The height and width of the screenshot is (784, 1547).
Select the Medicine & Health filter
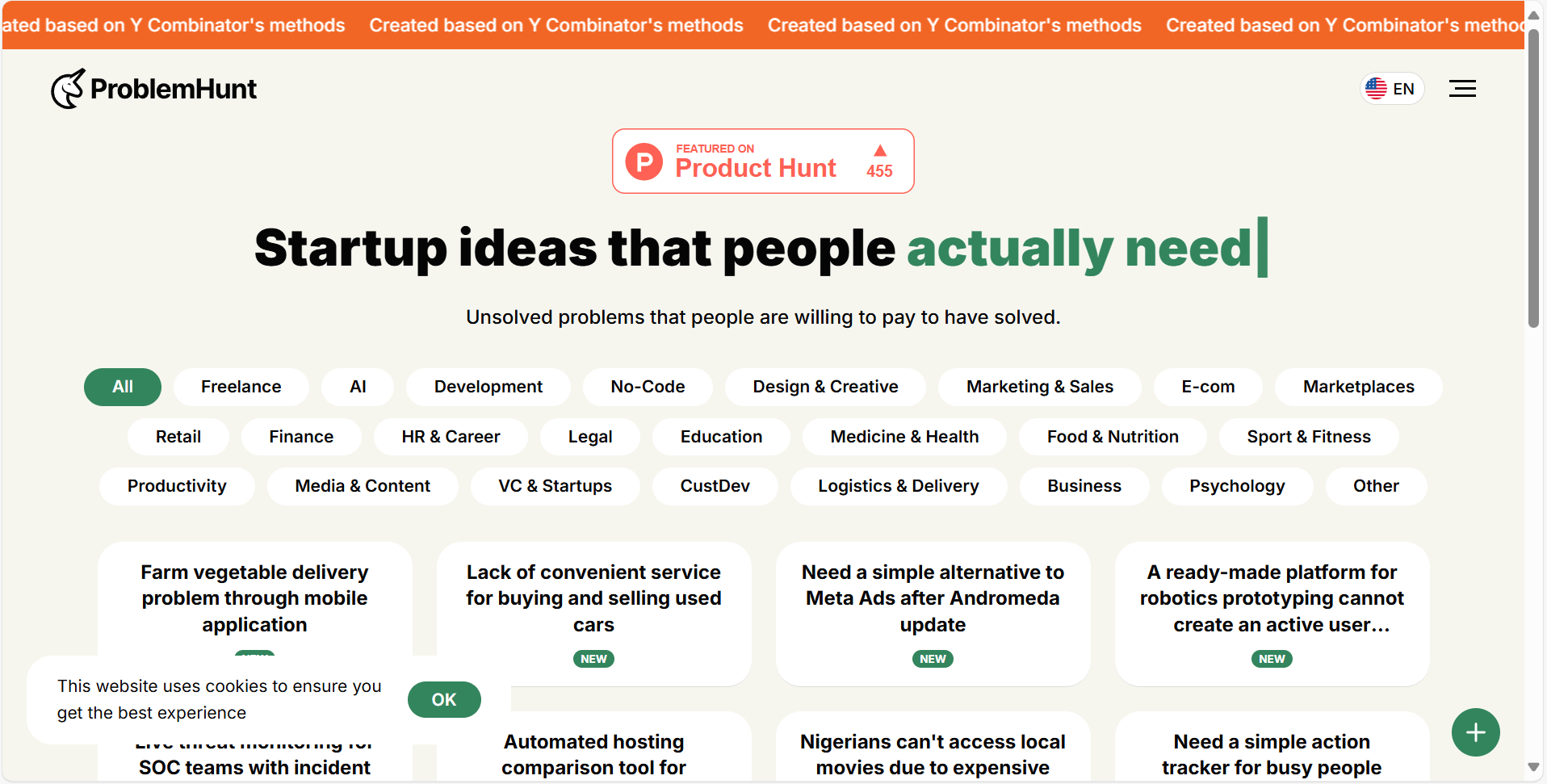click(x=904, y=437)
